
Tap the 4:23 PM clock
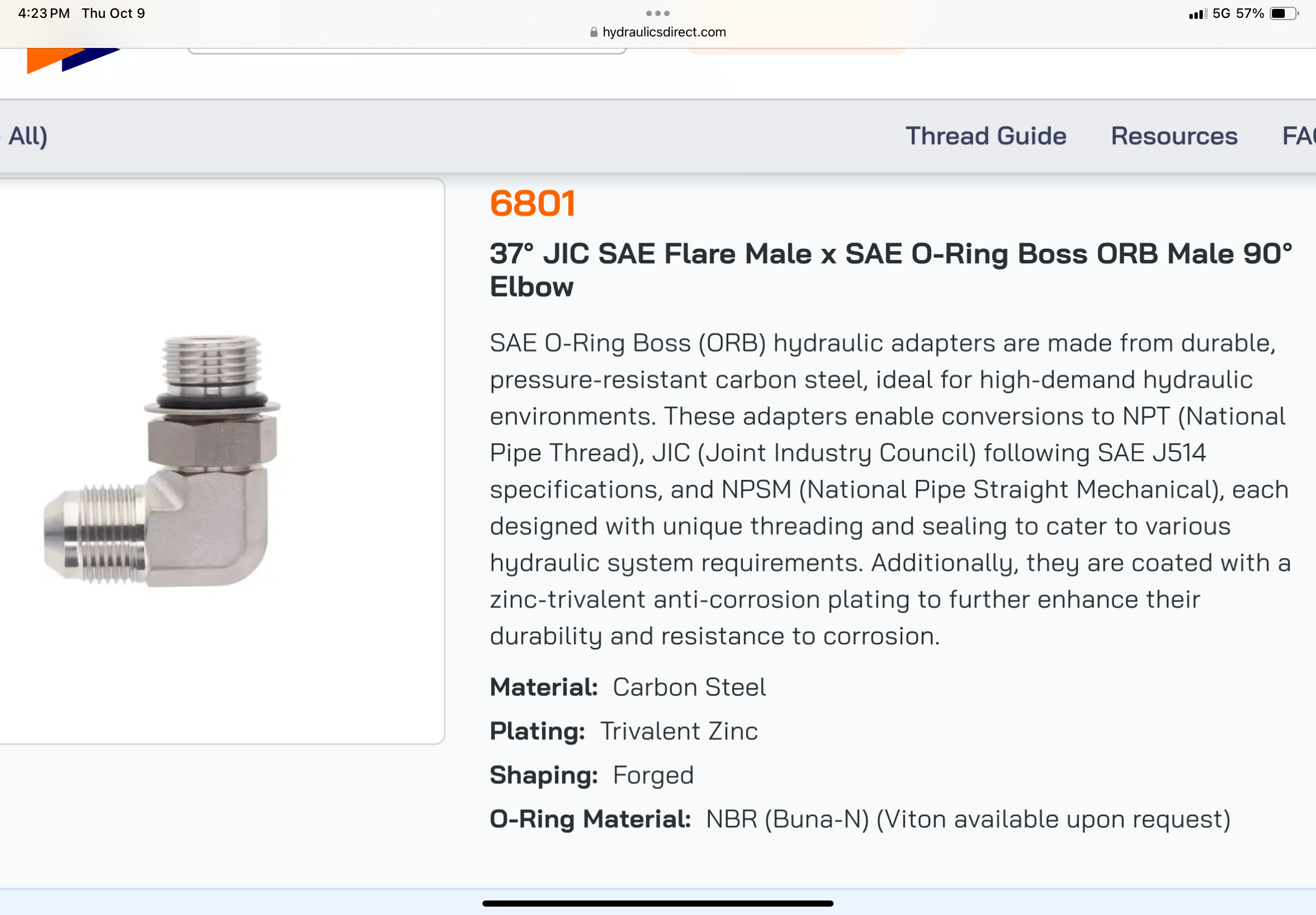43,13
